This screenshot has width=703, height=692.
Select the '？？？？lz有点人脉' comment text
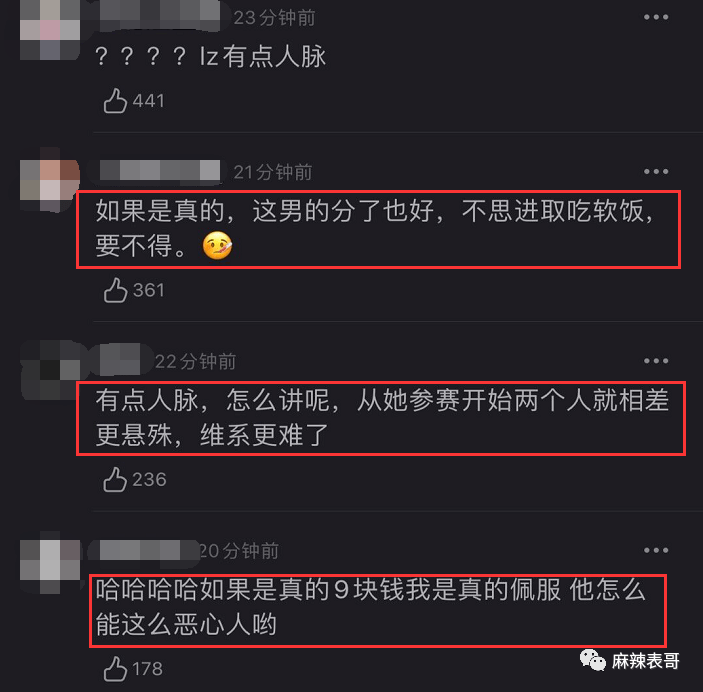point(210,57)
